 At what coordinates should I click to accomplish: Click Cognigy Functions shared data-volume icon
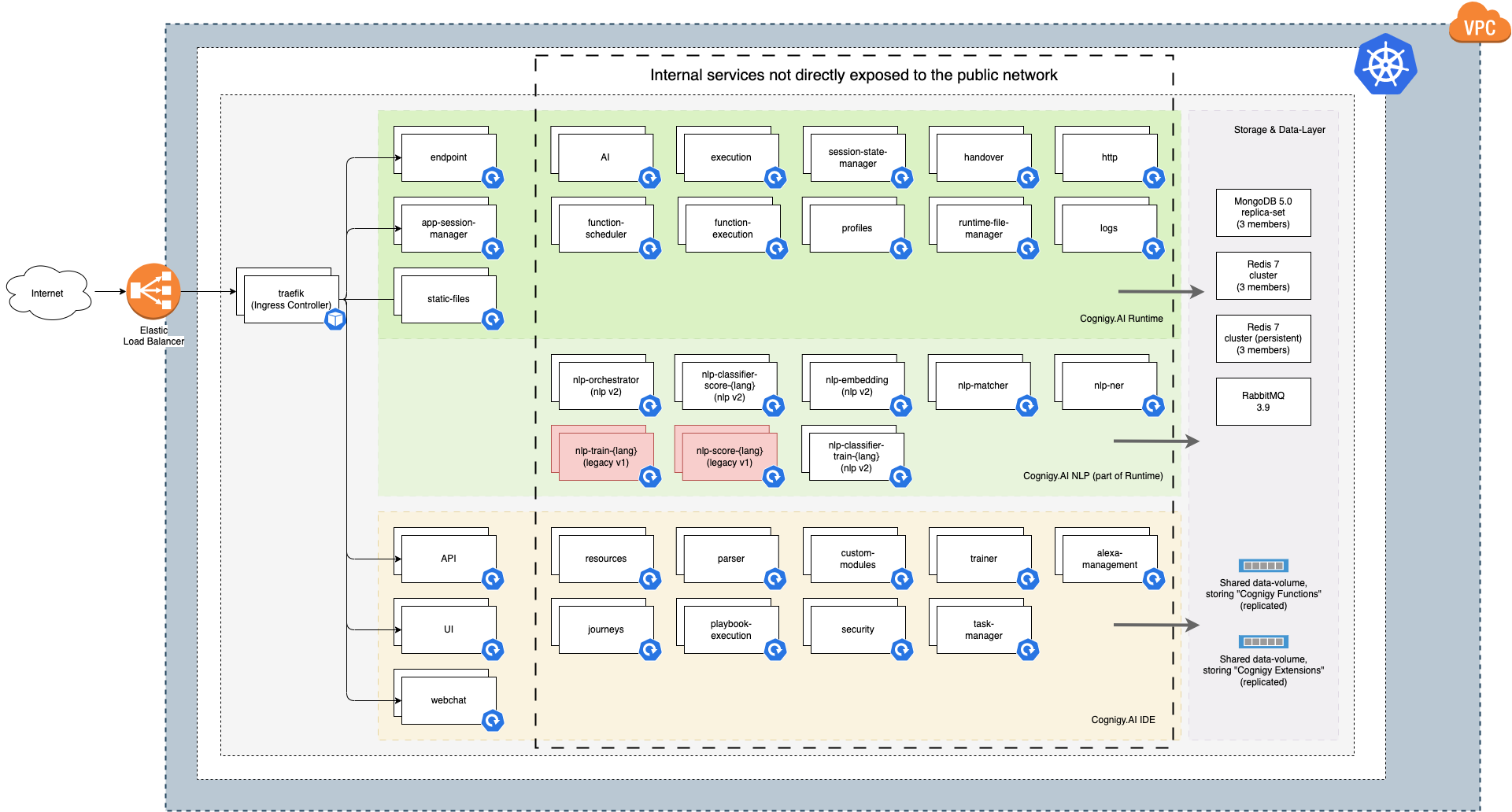(x=1263, y=566)
